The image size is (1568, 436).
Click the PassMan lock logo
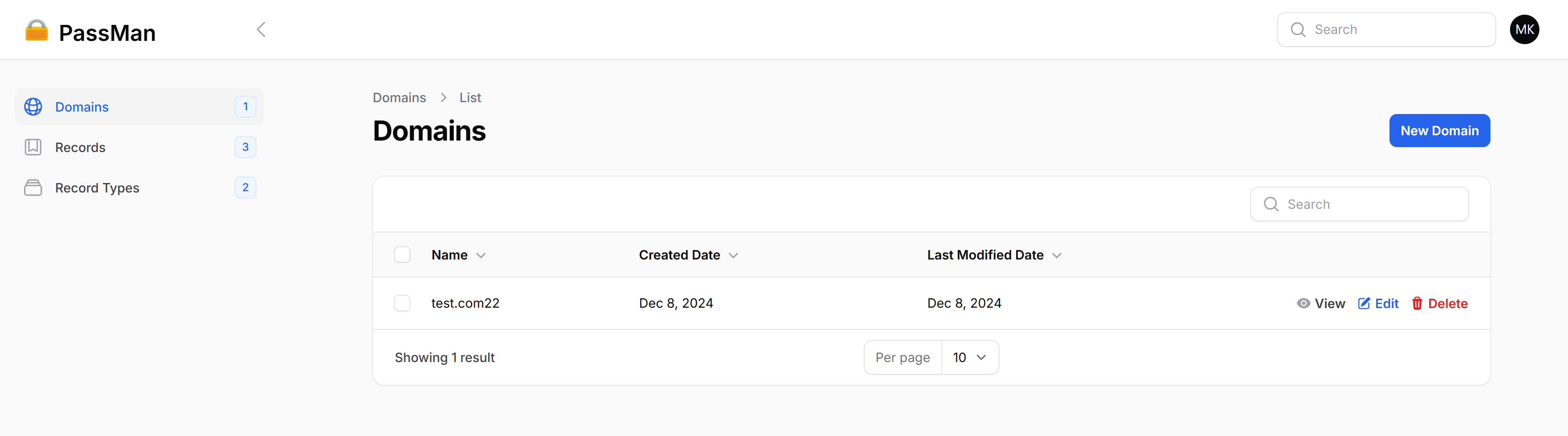click(36, 31)
